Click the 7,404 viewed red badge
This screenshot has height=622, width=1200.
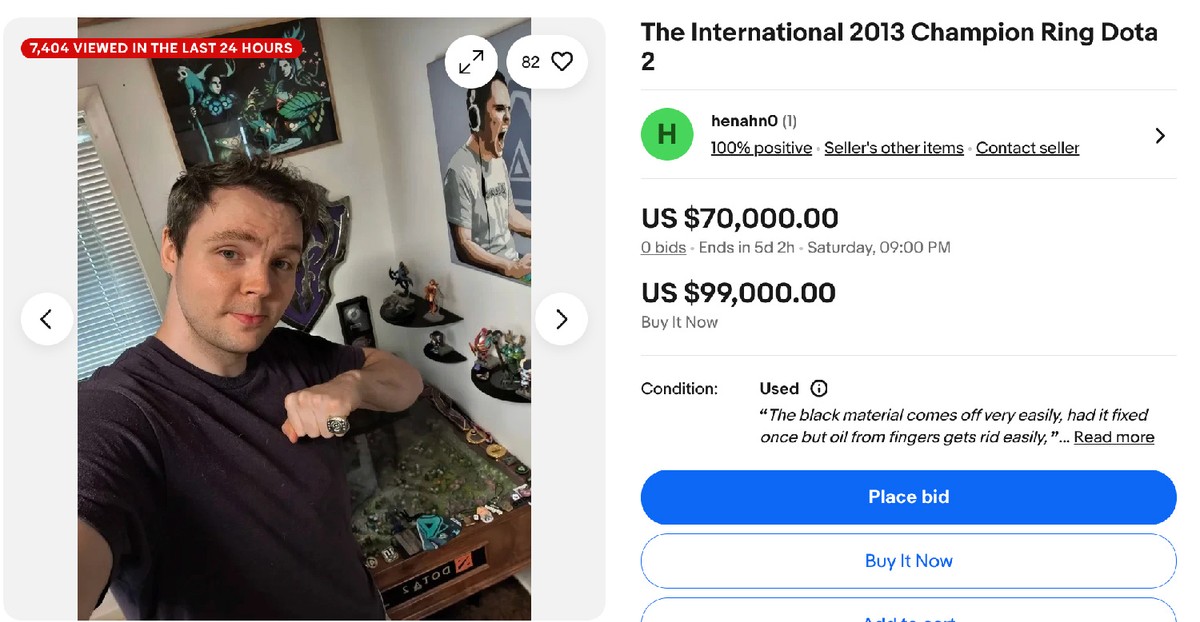coord(161,48)
